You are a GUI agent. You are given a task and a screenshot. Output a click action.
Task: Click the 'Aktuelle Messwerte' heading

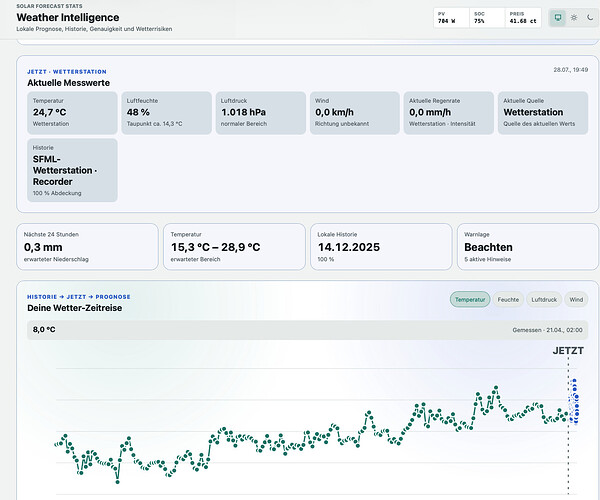point(68,83)
